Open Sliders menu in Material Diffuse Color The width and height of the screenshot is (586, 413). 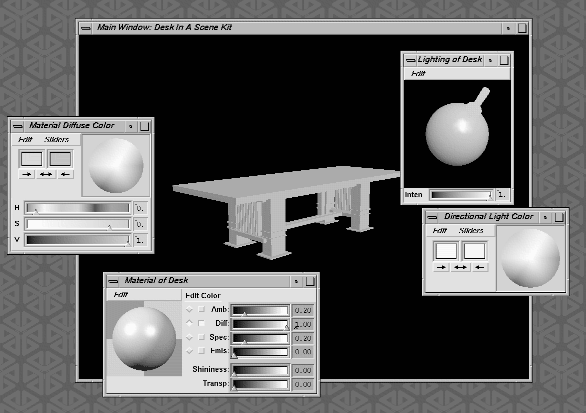[x=57, y=139]
